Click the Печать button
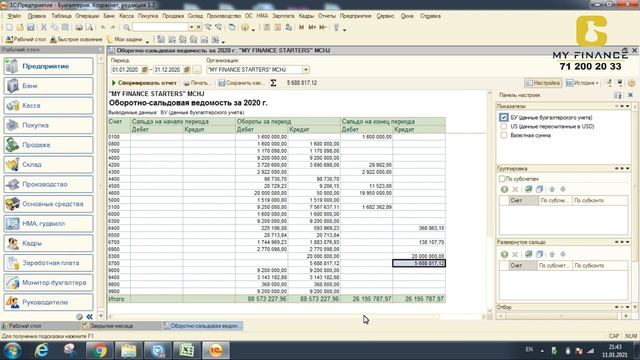Image resolution: width=640 pixels, height=360 pixels. [197, 83]
